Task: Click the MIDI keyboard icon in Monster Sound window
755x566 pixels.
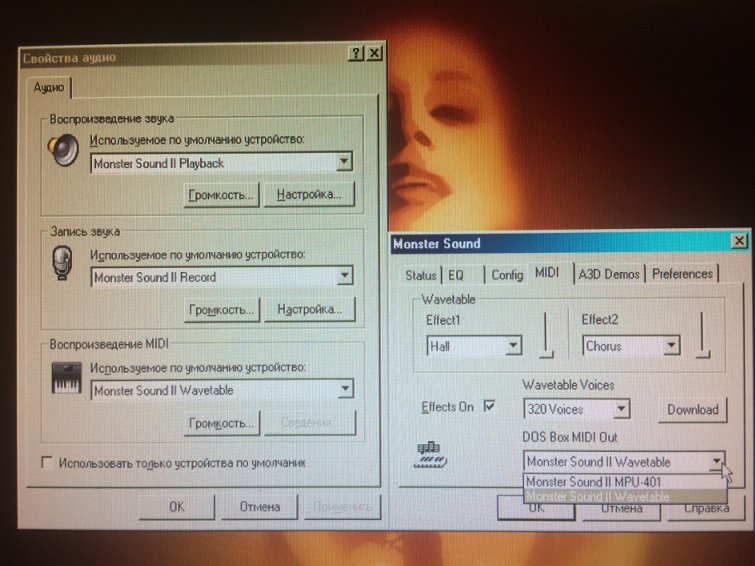Action: [431, 455]
